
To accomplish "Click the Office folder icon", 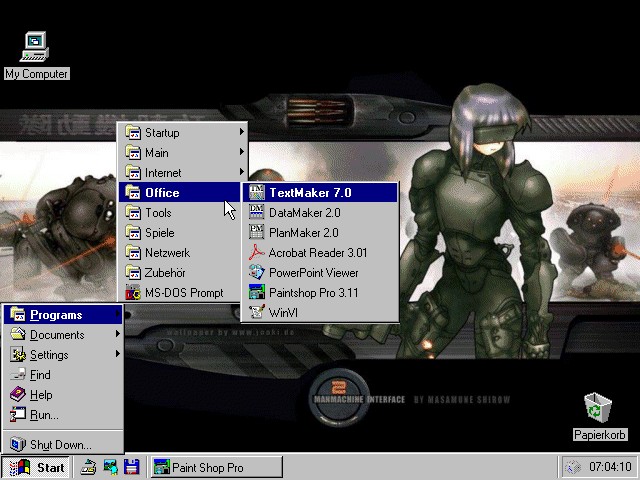I will 133,192.
